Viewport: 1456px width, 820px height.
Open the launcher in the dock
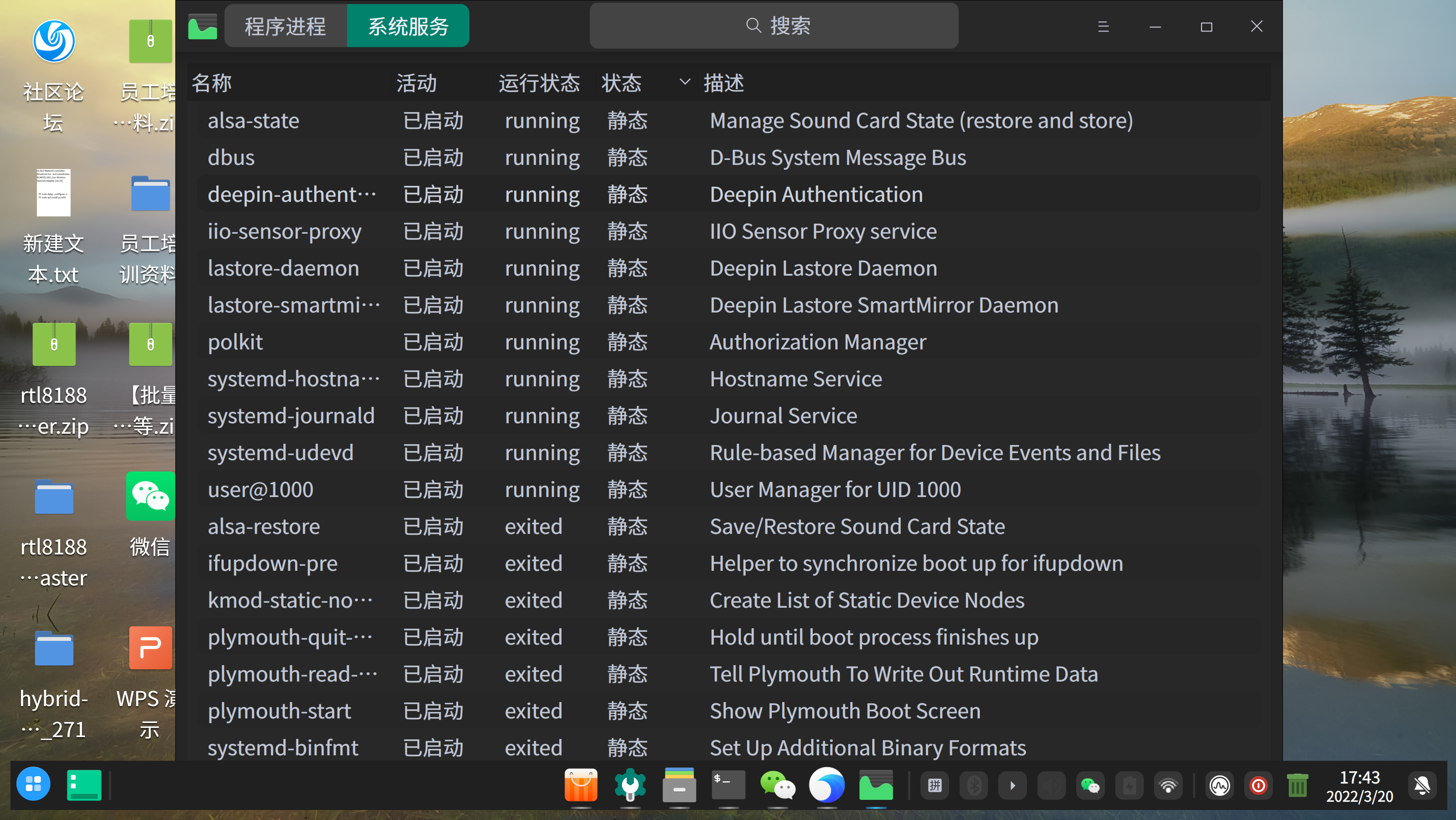tap(33, 784)
